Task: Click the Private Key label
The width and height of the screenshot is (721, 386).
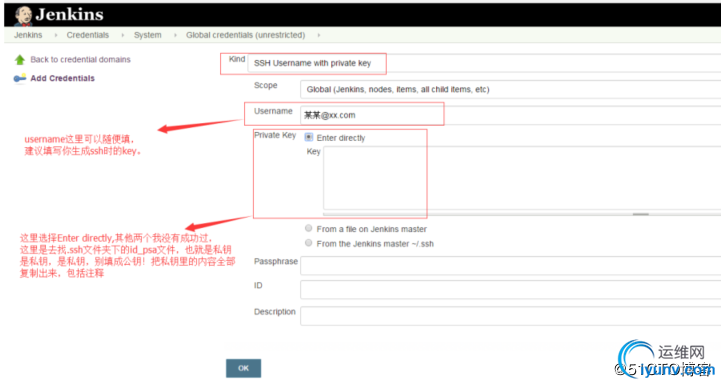Action: pos(275,135)
